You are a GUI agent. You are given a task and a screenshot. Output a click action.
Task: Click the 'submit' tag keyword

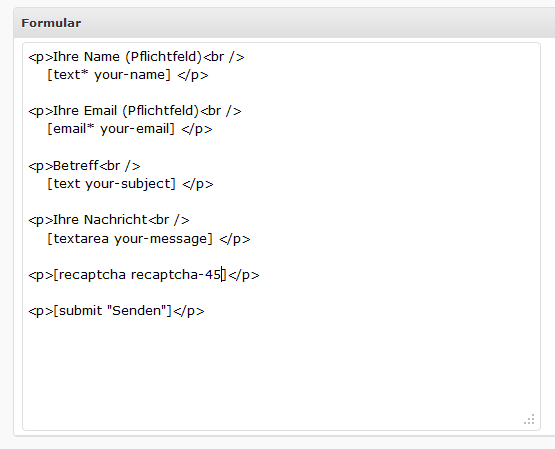click(80, 311)
